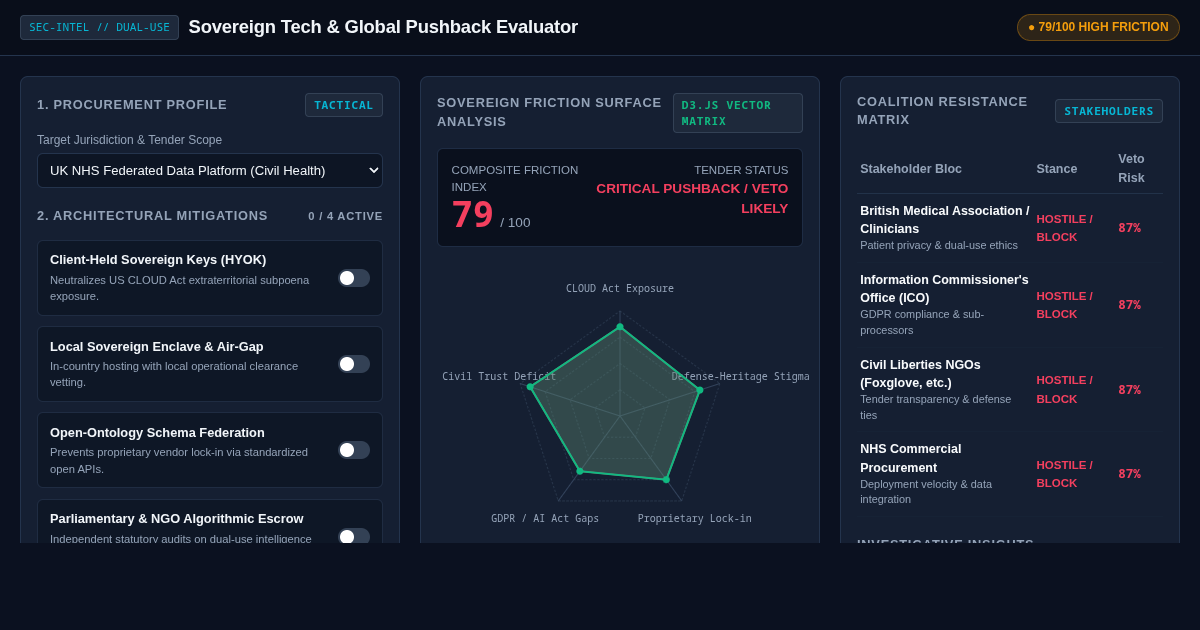Image resolution: width=1200 pixels, height=630 pixels.
Task: Click the TACTICAL tag
Action: (344, 105)
